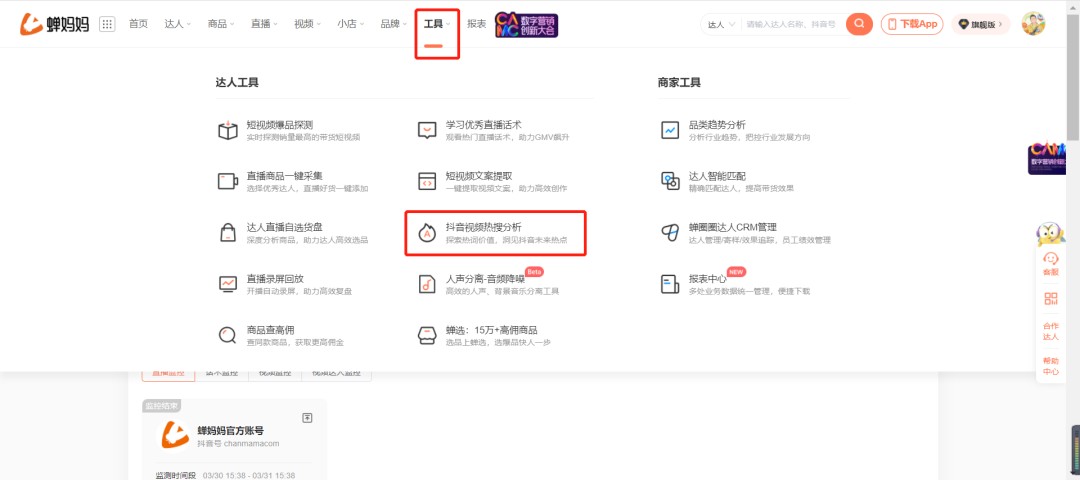Screen dimensions: 1080x480
Task: Click the 直播录屏回放 monitor icon
Action: [x=228, y=283]
